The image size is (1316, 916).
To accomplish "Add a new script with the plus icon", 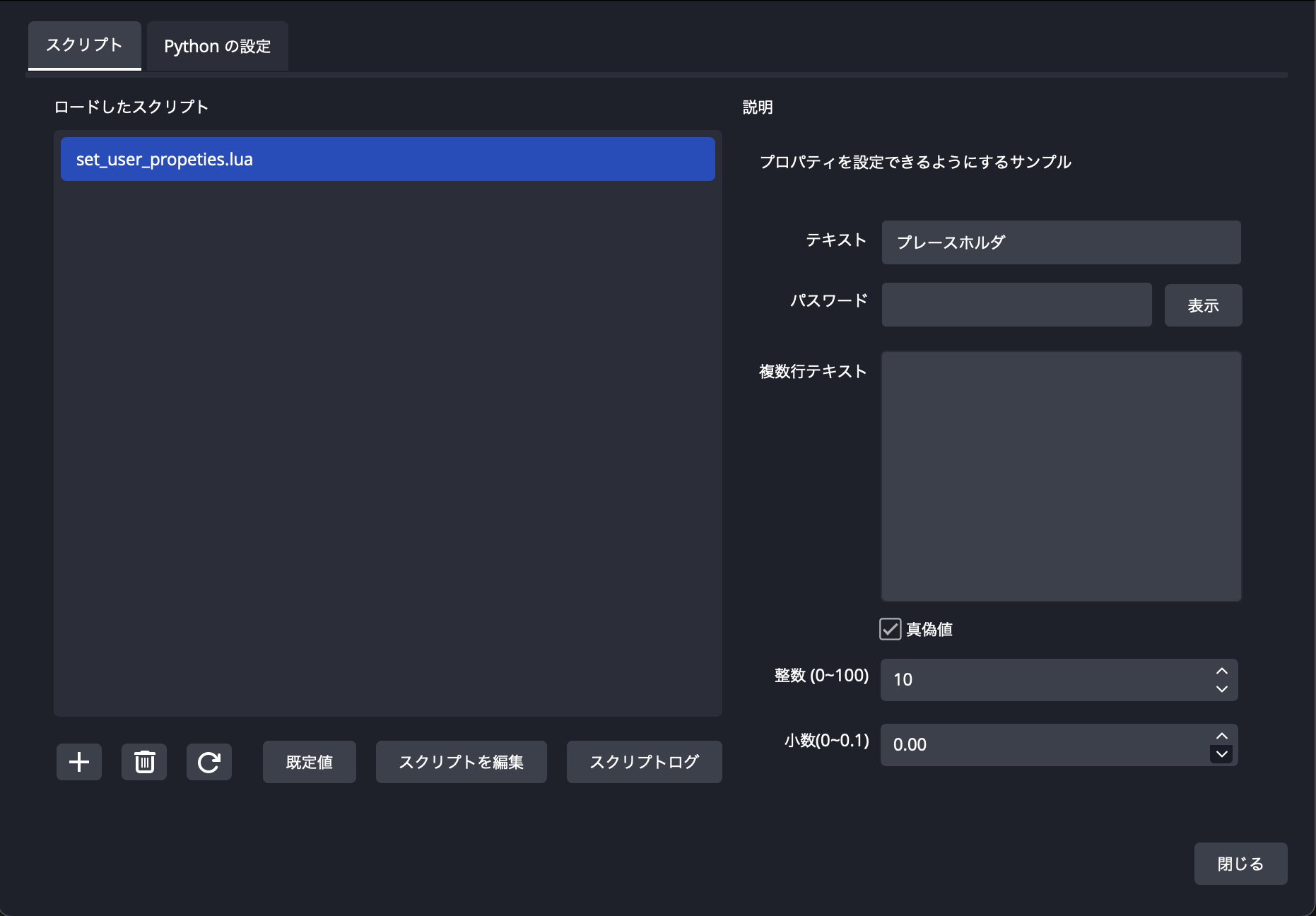I will click(x=78, y=762).
